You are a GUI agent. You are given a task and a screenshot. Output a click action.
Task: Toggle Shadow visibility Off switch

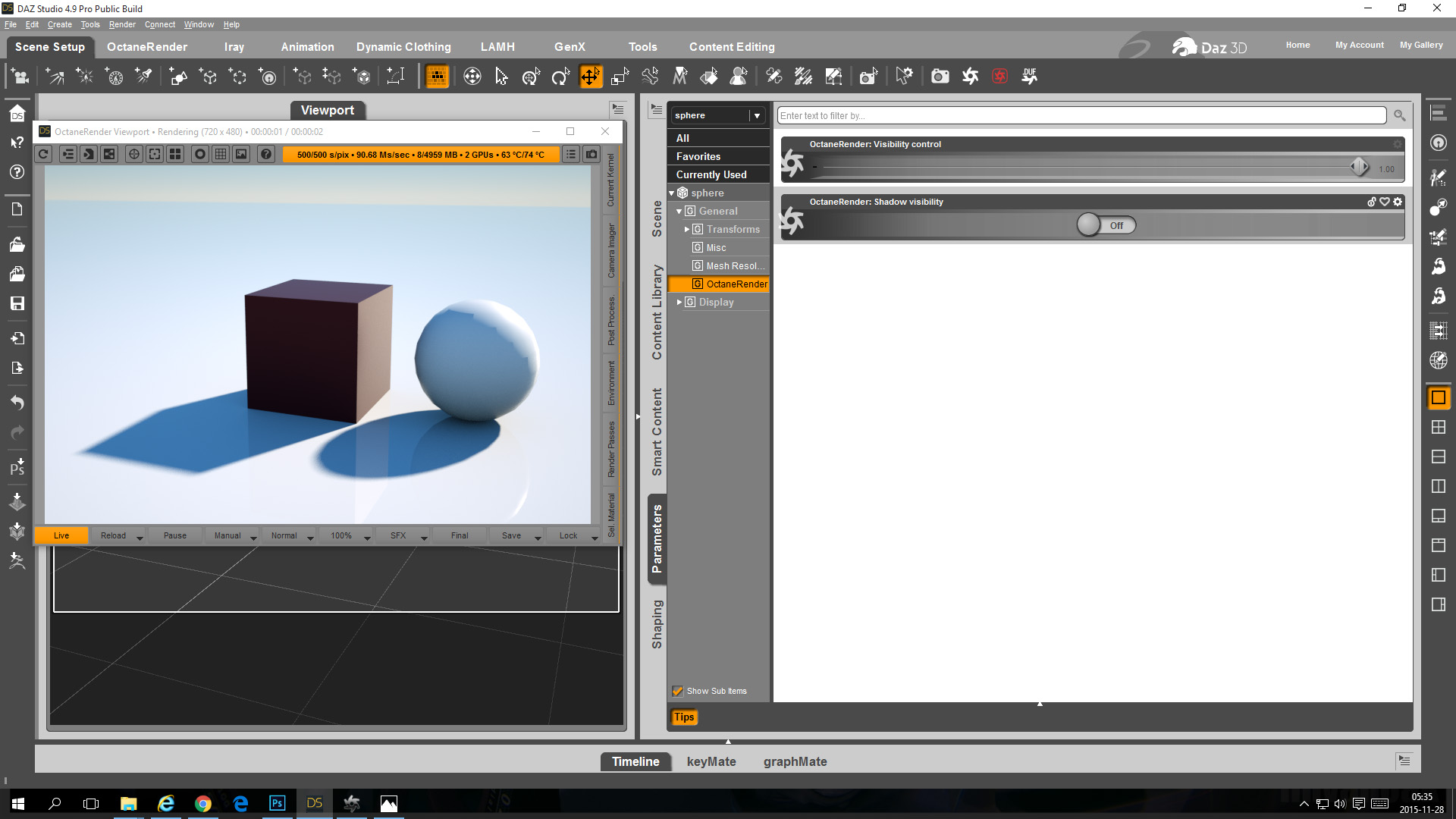point(1106,225)
